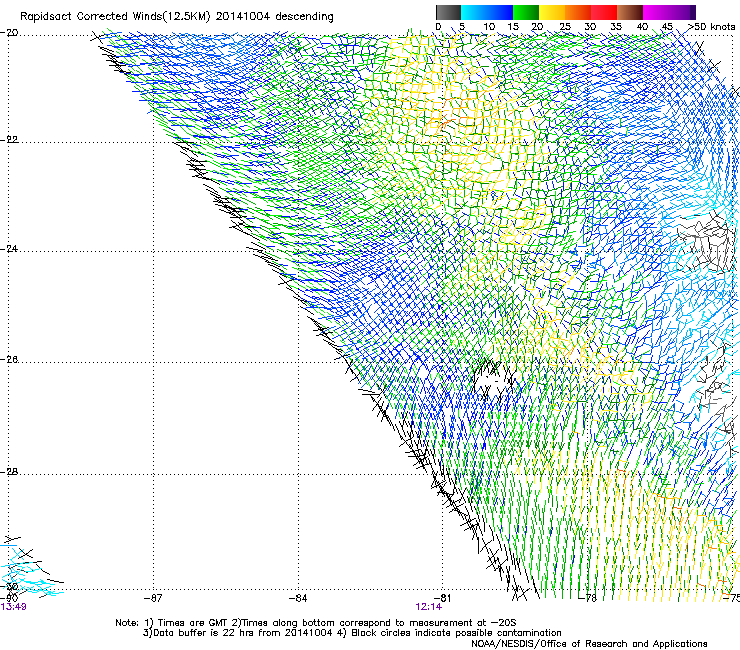Click the purple 13:49 swath time label

[13, 607]
